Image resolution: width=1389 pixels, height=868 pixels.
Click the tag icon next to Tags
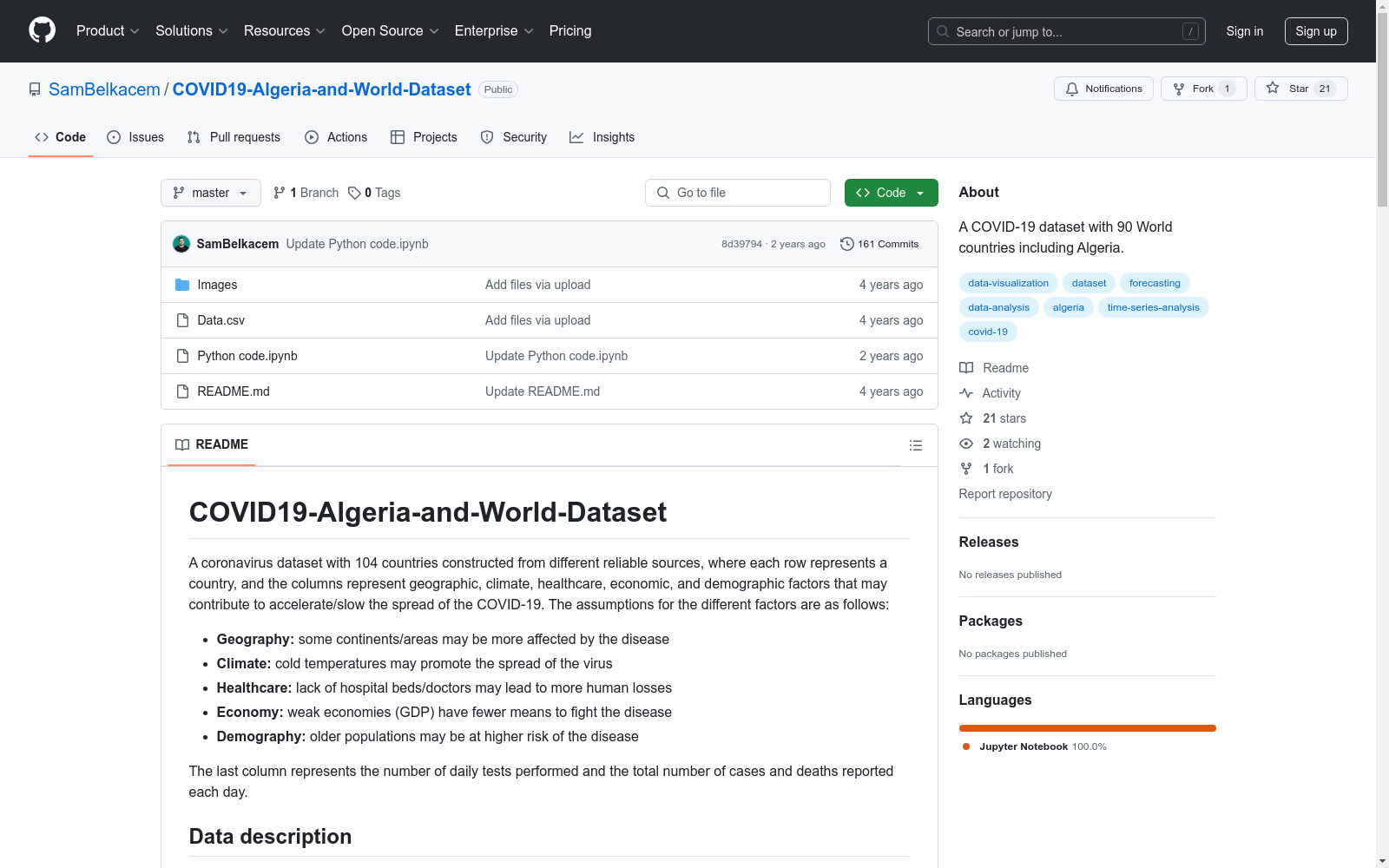click(x=354, y=193)
